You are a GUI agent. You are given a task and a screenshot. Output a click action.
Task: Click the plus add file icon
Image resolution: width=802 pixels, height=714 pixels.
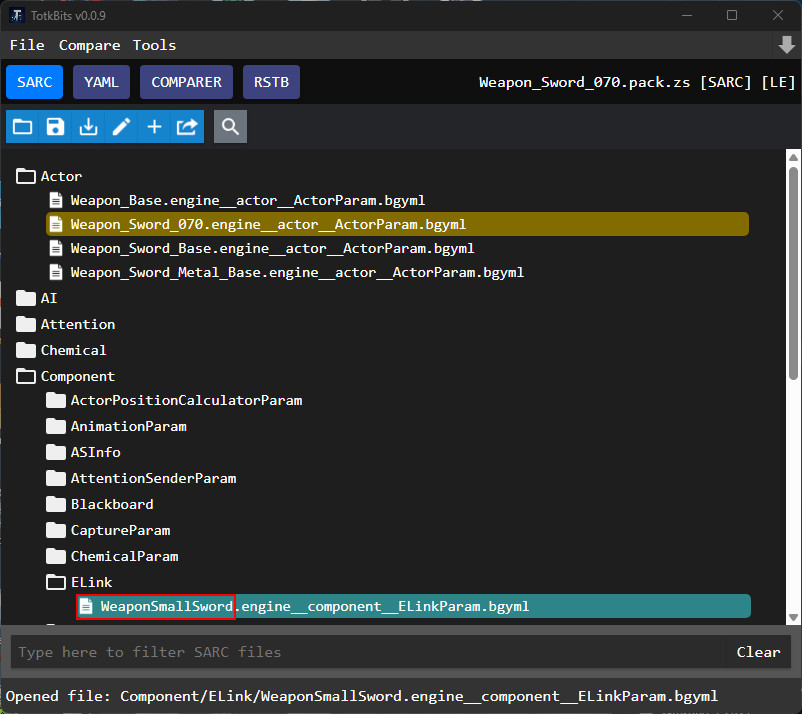click(x=154, y=127)
